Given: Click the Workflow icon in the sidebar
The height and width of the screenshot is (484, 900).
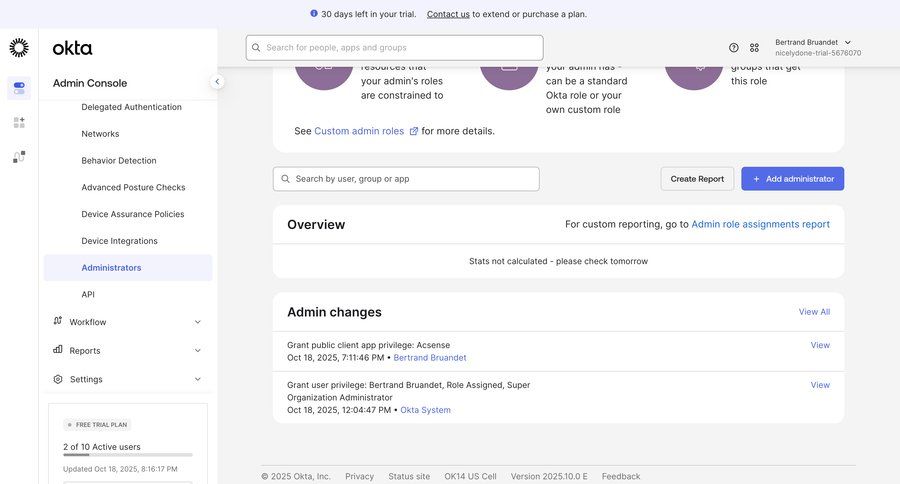Looking at the screenshot, I should (57, 321).
